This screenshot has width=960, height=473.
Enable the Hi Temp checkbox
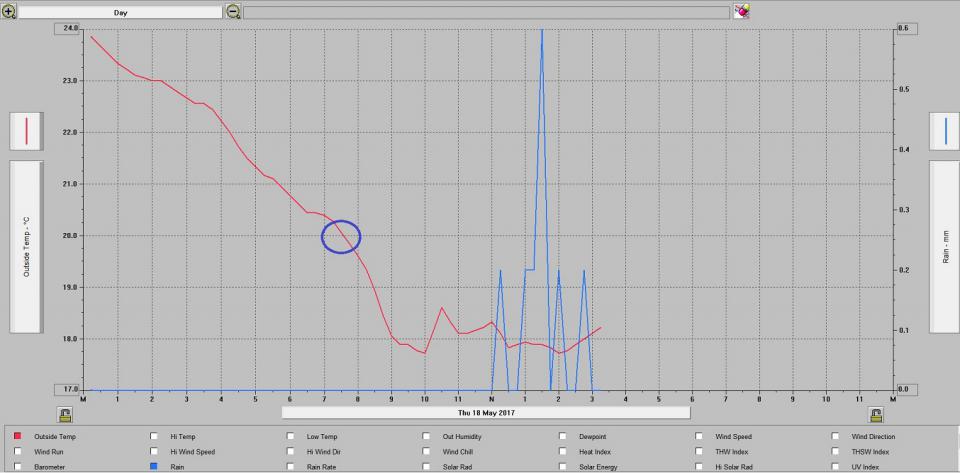155,437
